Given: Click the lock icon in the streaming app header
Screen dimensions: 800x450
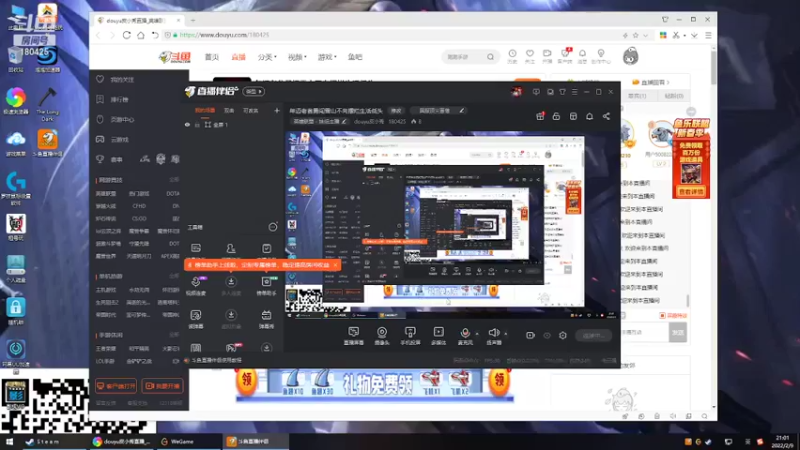Looking at the screenshot, I should coord(556,116).
